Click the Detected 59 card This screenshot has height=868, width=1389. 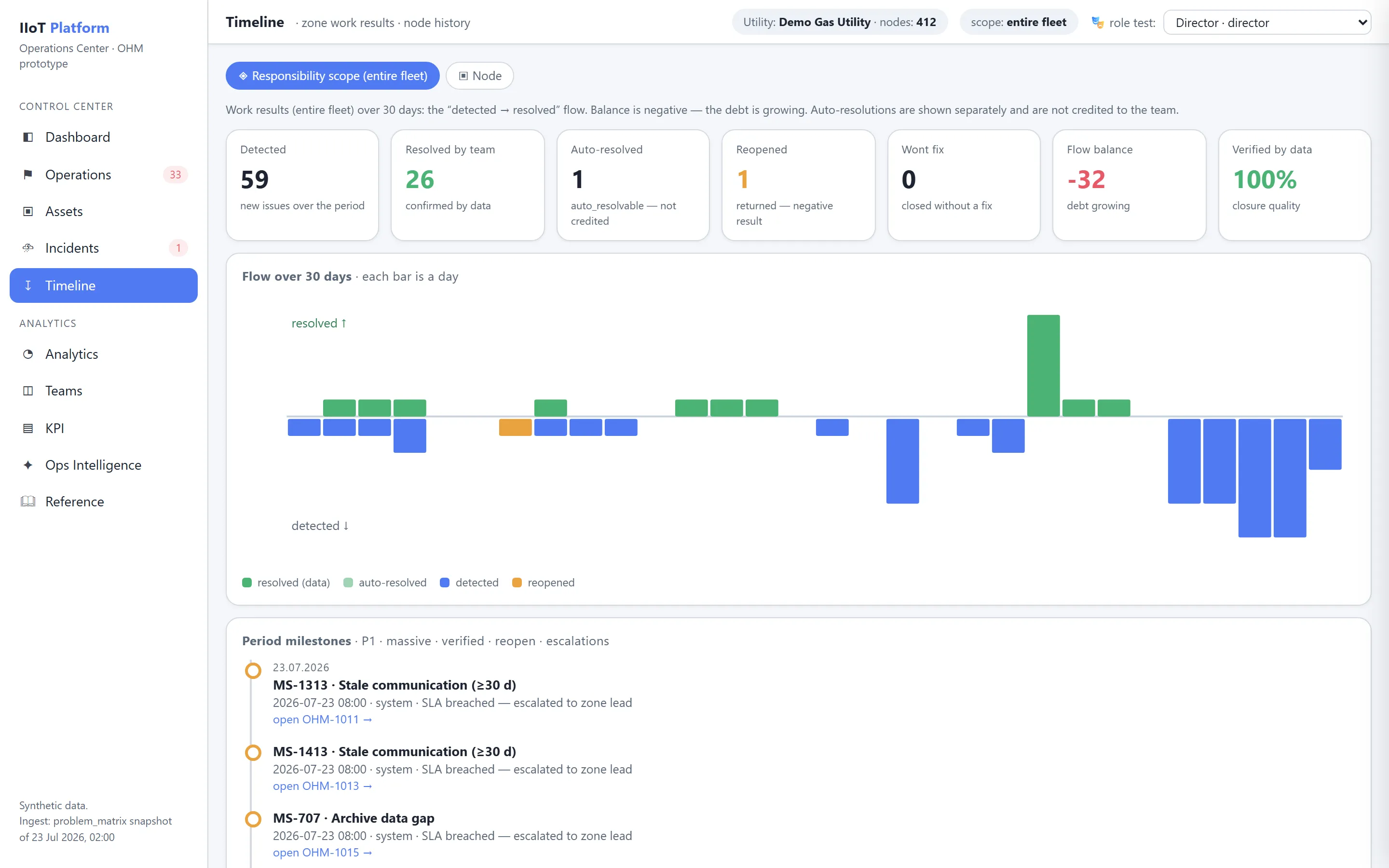(302, 185)
